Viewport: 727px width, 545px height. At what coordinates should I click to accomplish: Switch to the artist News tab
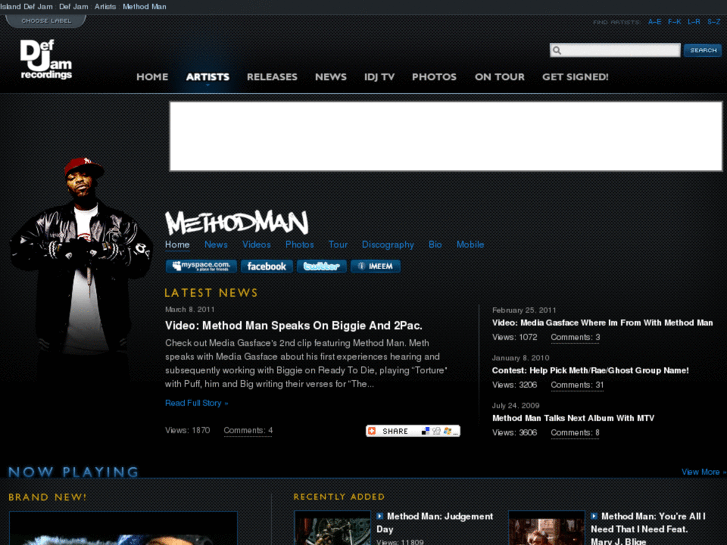click(216, 244)
